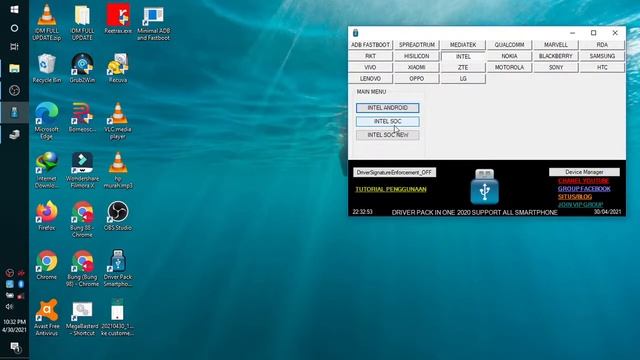
Task: Select the Driver Pack app in taskbar
Action: 14,112
